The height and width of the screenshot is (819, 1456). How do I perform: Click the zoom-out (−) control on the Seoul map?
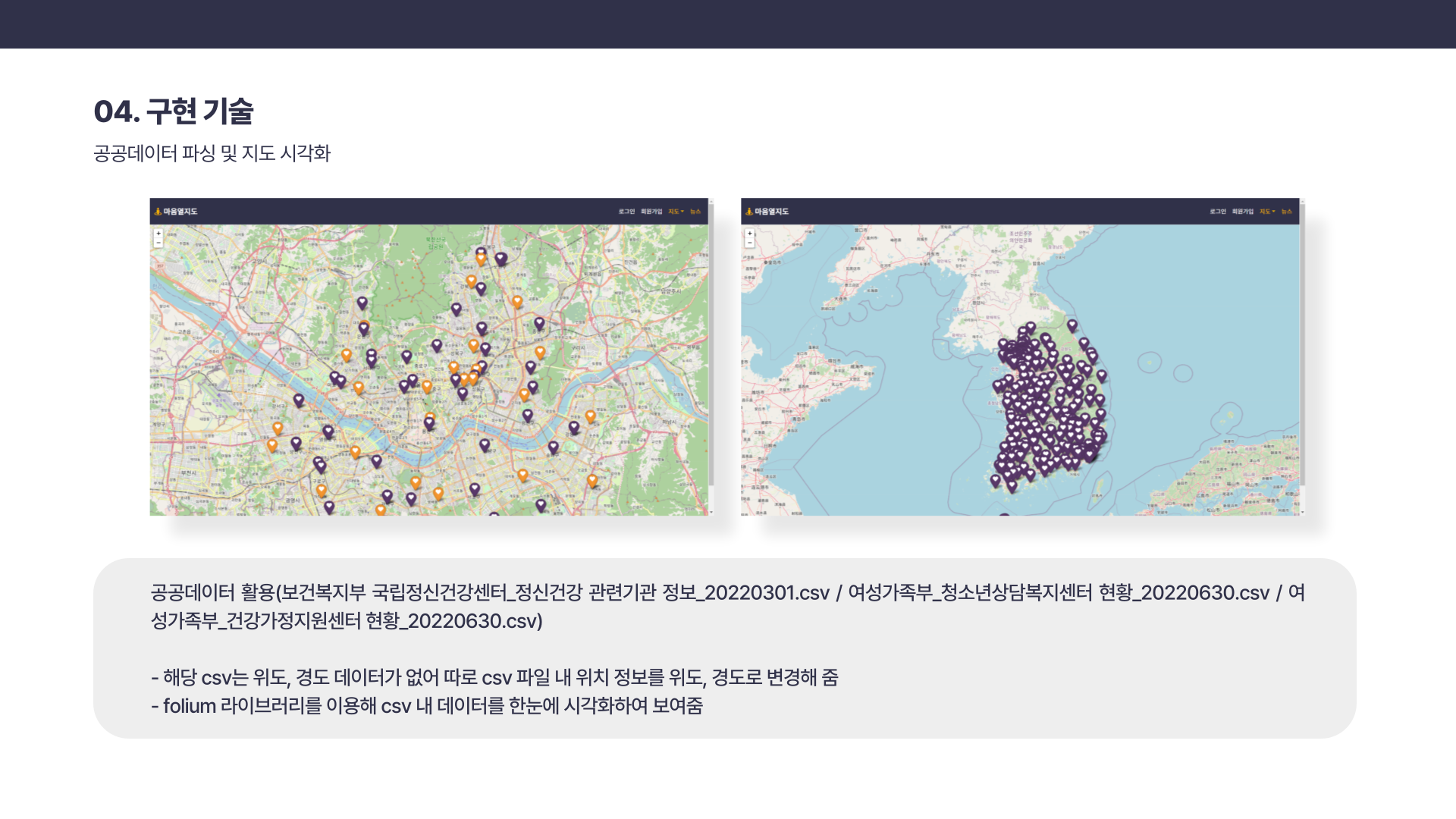coord(158,244)
